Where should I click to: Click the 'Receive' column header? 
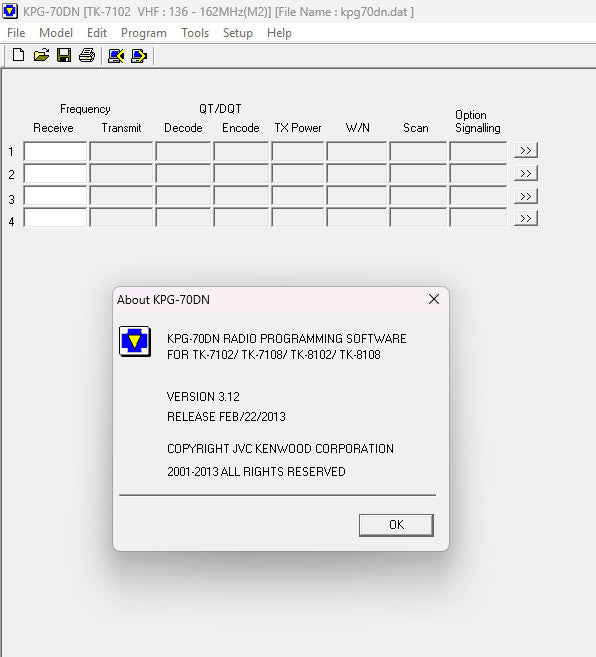(x=53, y=128)
